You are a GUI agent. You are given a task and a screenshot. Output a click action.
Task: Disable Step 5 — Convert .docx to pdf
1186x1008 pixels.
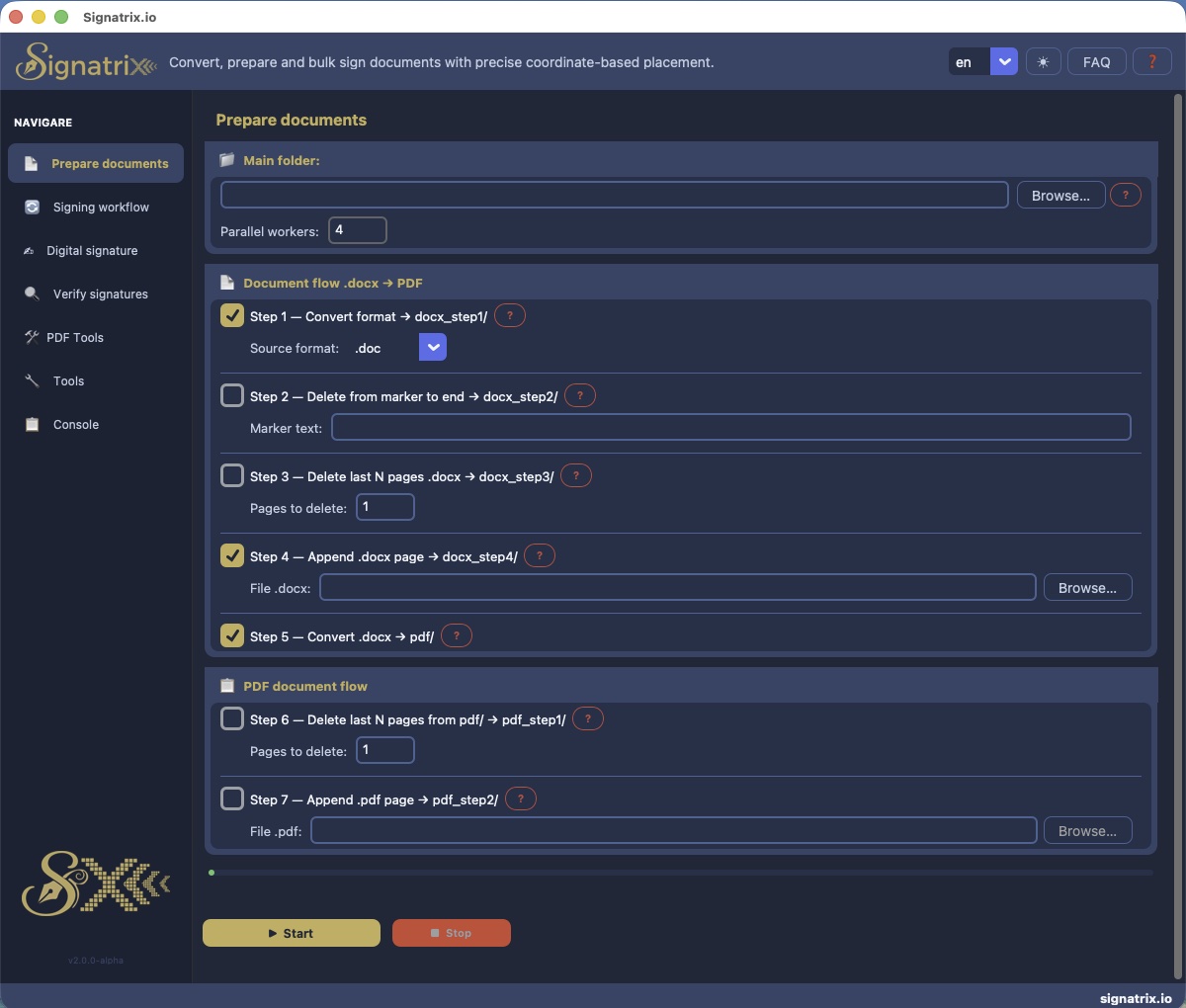(232, 635)
